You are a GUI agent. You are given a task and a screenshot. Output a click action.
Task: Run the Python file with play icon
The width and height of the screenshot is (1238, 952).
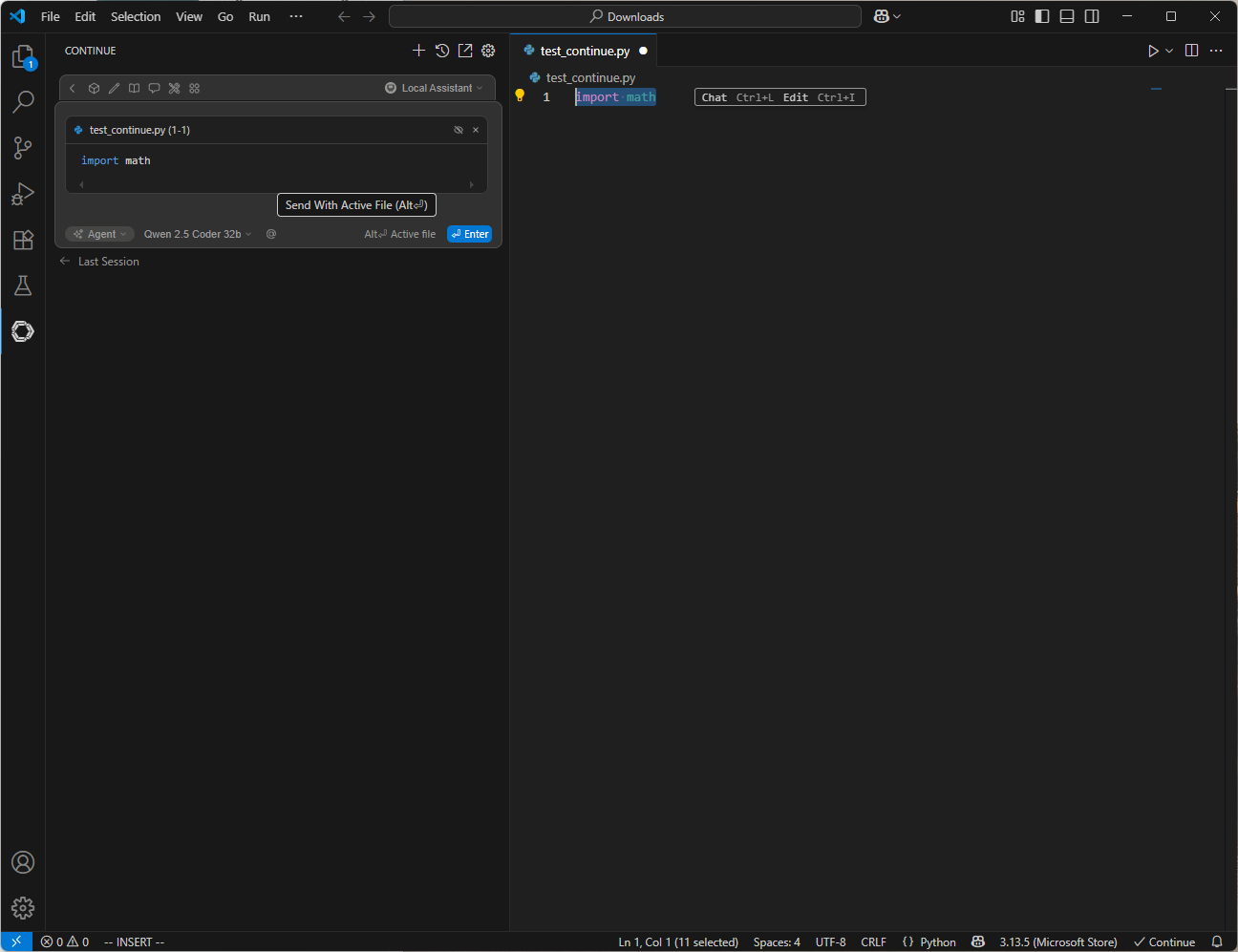click(1153, 51)
